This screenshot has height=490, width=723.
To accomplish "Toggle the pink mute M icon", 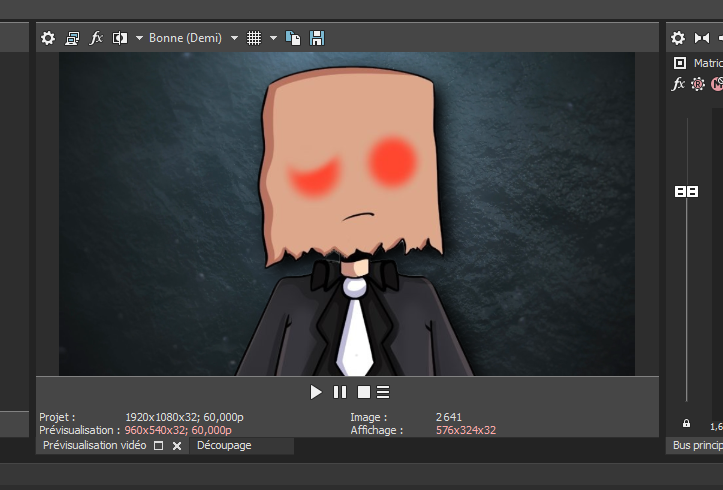I will [717, 84].
